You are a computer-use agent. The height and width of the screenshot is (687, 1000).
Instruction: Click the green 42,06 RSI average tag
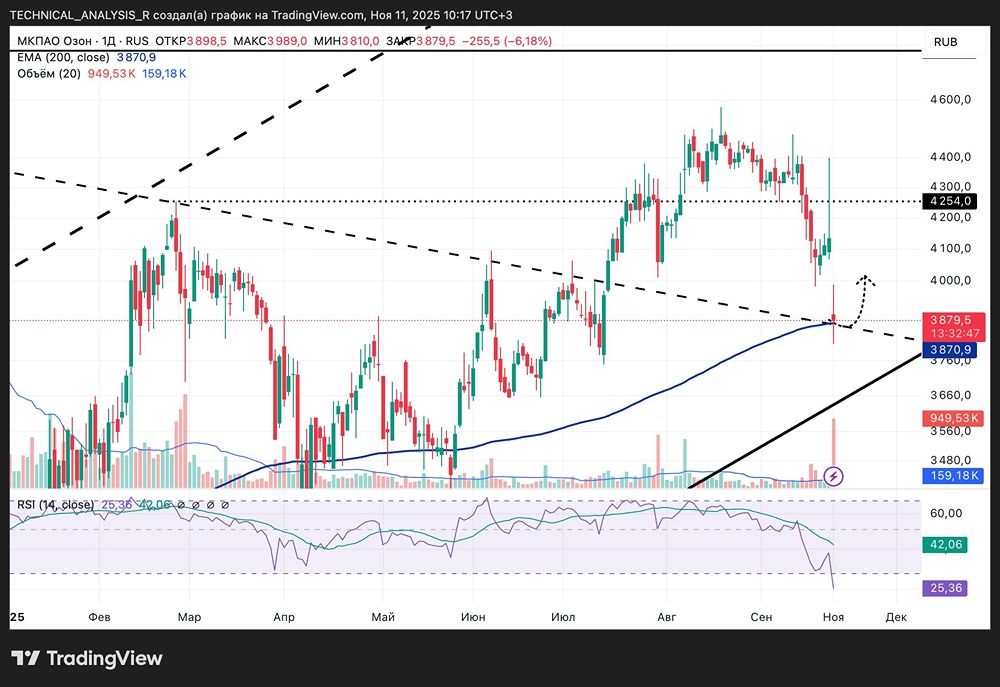945,544
